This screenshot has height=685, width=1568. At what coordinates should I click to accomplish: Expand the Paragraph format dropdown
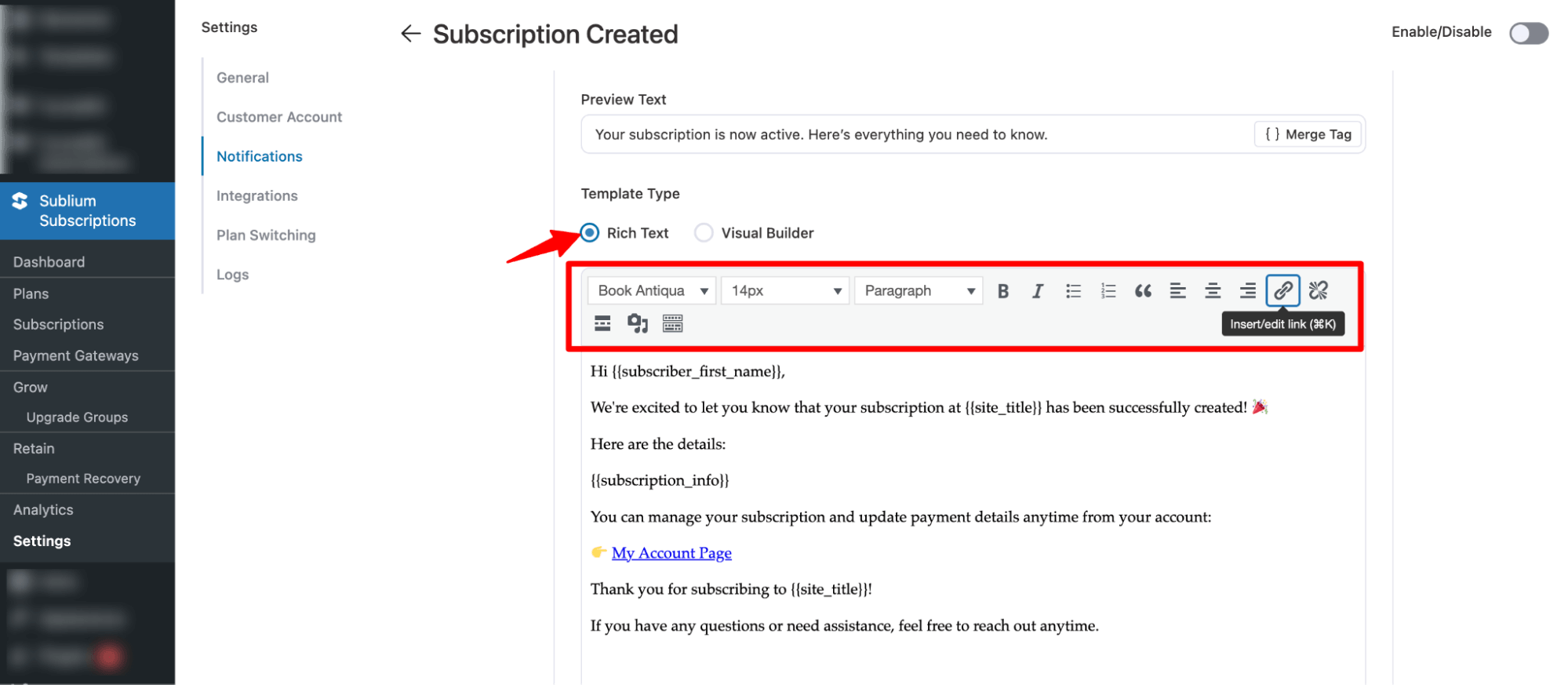click(x=919, y=291)
